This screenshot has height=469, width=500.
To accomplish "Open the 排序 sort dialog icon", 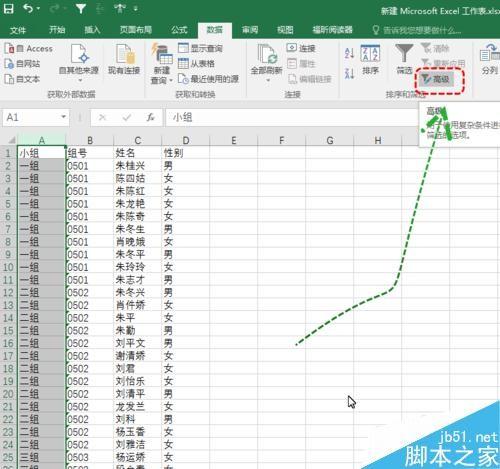I will pyautogui.click(x=370, y=59).
